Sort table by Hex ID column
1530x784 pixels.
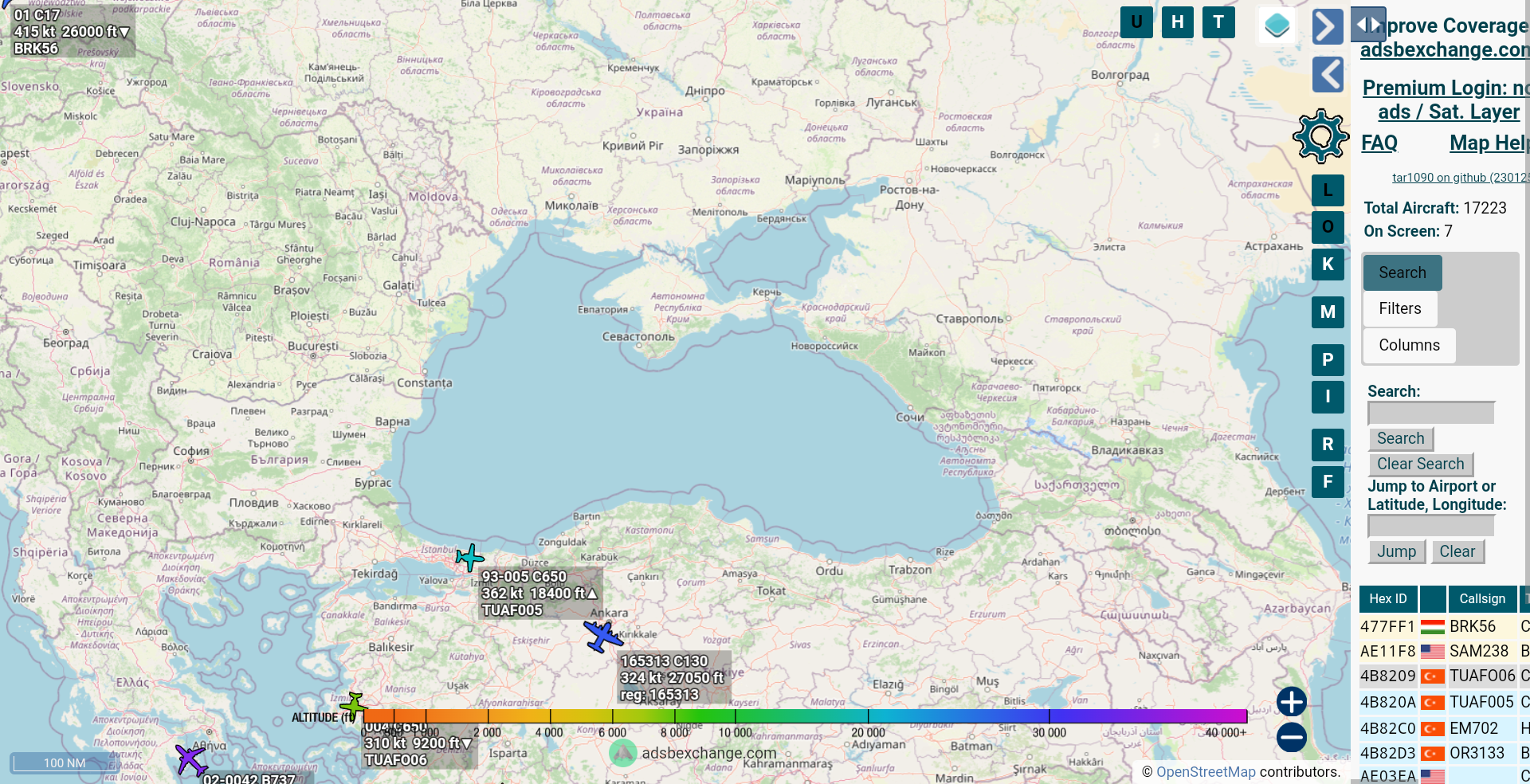click(1388, 599)
